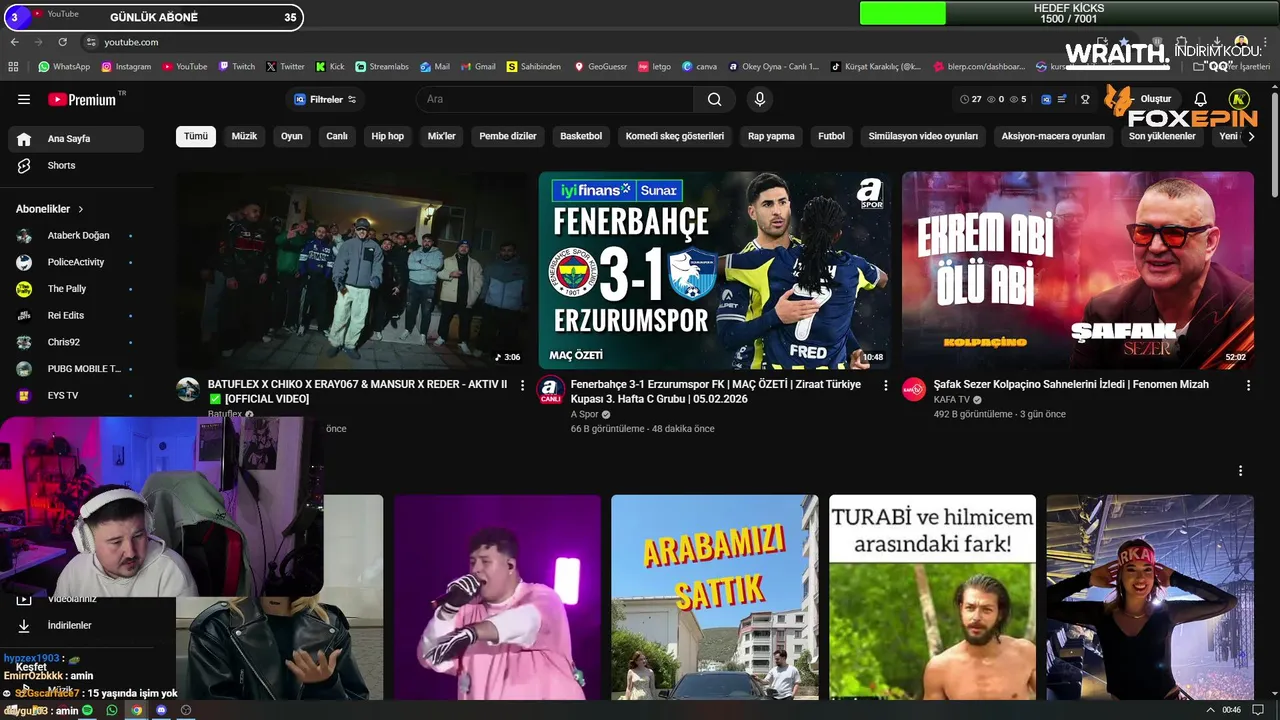Open PoliceActivity subscription channel

pos(76,262)
